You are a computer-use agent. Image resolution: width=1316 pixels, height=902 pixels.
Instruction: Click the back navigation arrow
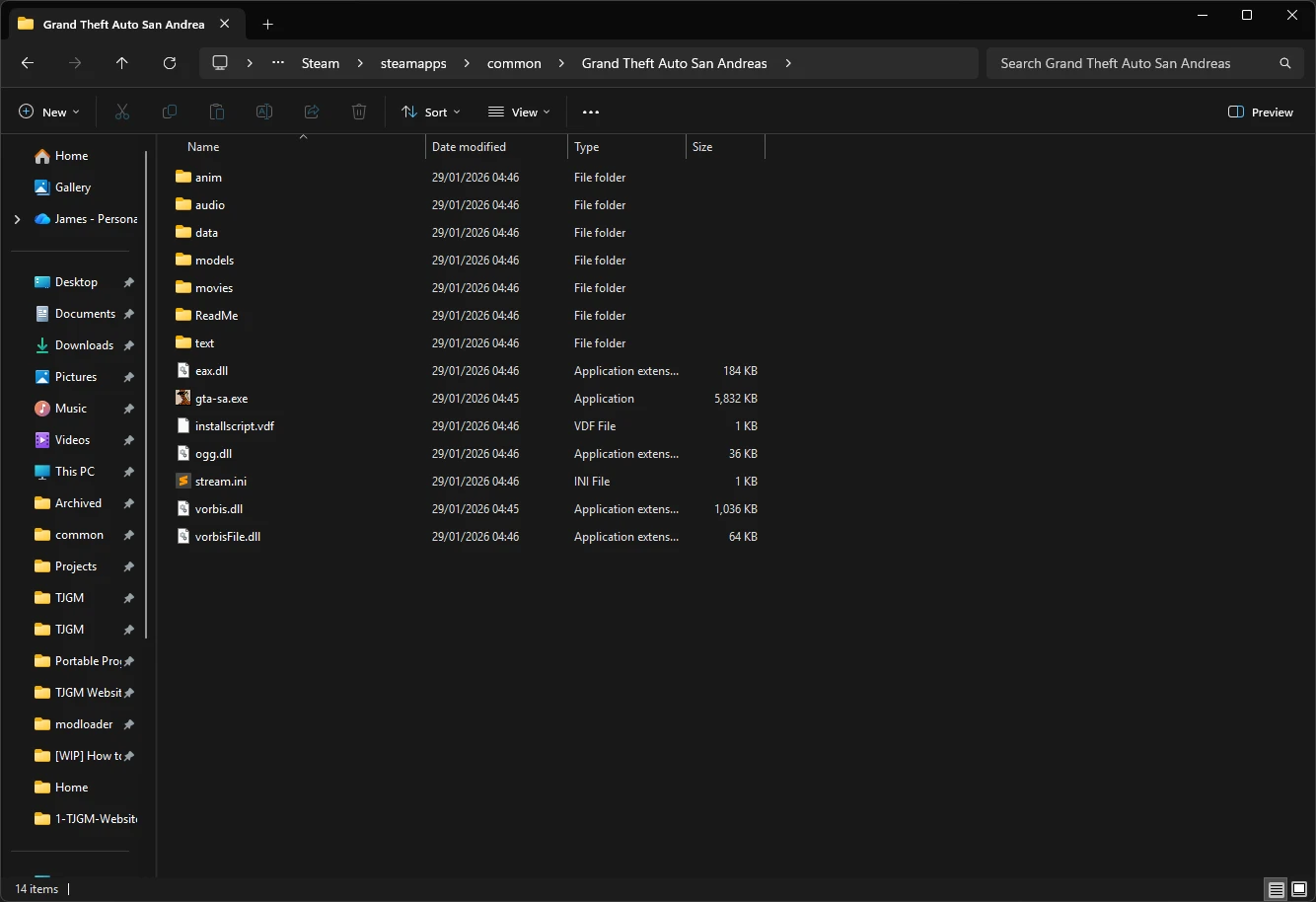pyautogui.click(x=28, y=62)
